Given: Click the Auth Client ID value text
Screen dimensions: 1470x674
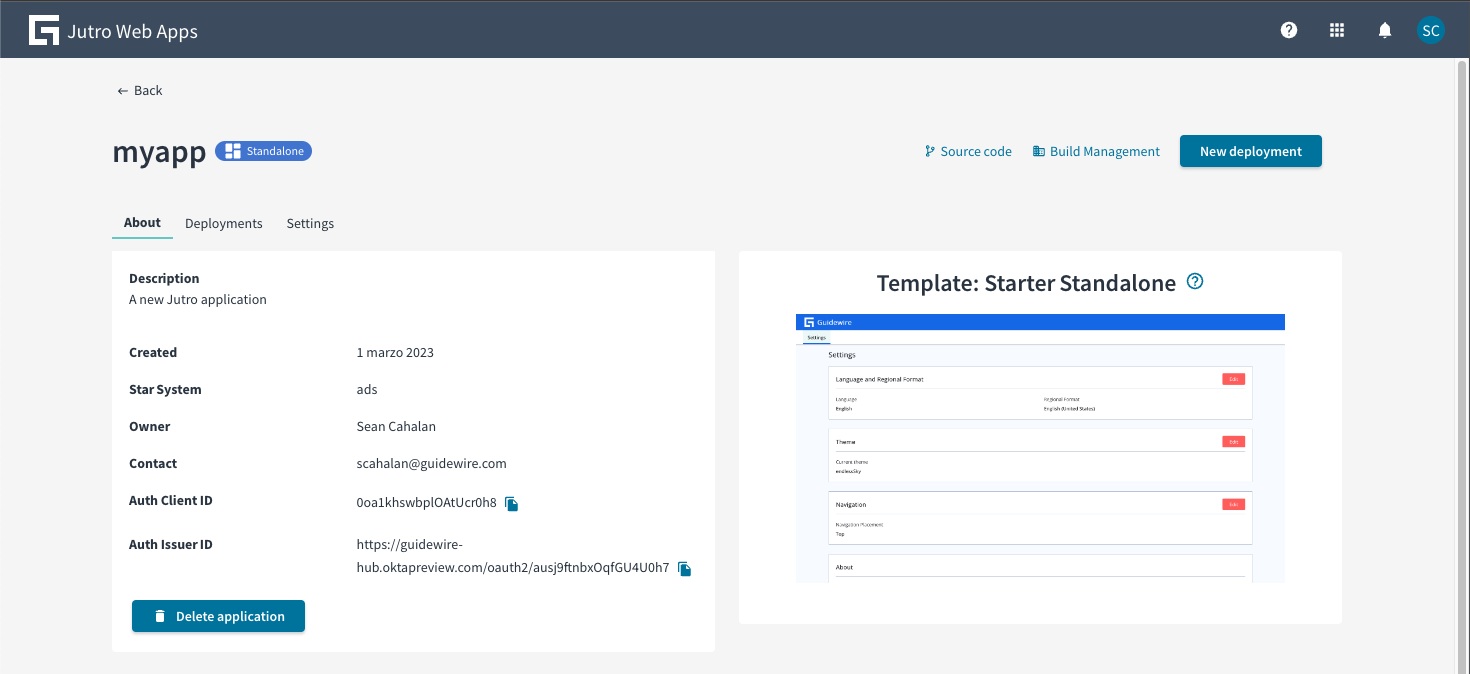Looking at the screenshot, I should point(426,502).
